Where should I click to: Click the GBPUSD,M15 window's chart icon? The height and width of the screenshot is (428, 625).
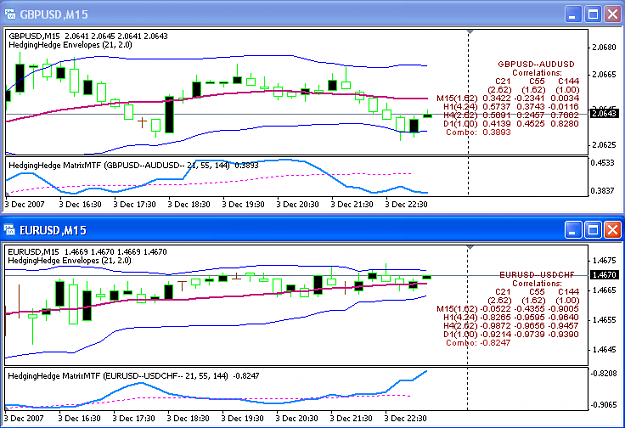tap(9, 14)
